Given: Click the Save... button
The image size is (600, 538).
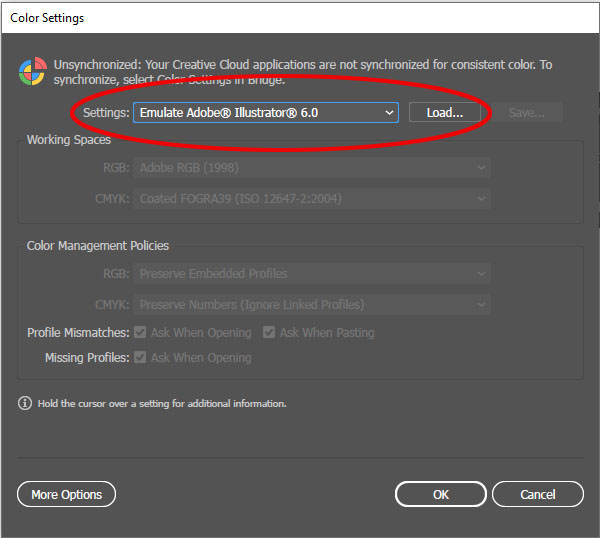Looking at the screenshot, I should (526, 113).
